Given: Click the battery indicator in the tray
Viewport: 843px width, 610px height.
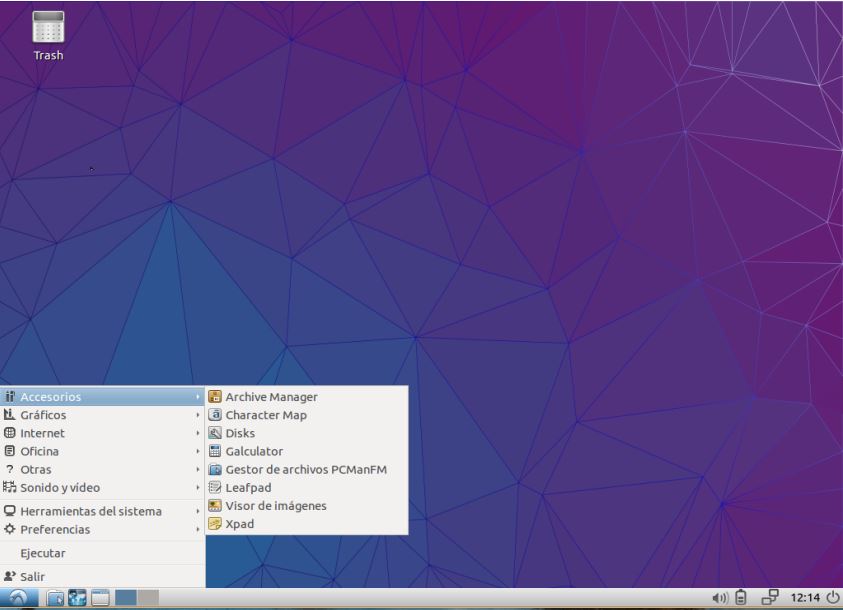Looking at the screenshot, I should click(x=741, y=598).
